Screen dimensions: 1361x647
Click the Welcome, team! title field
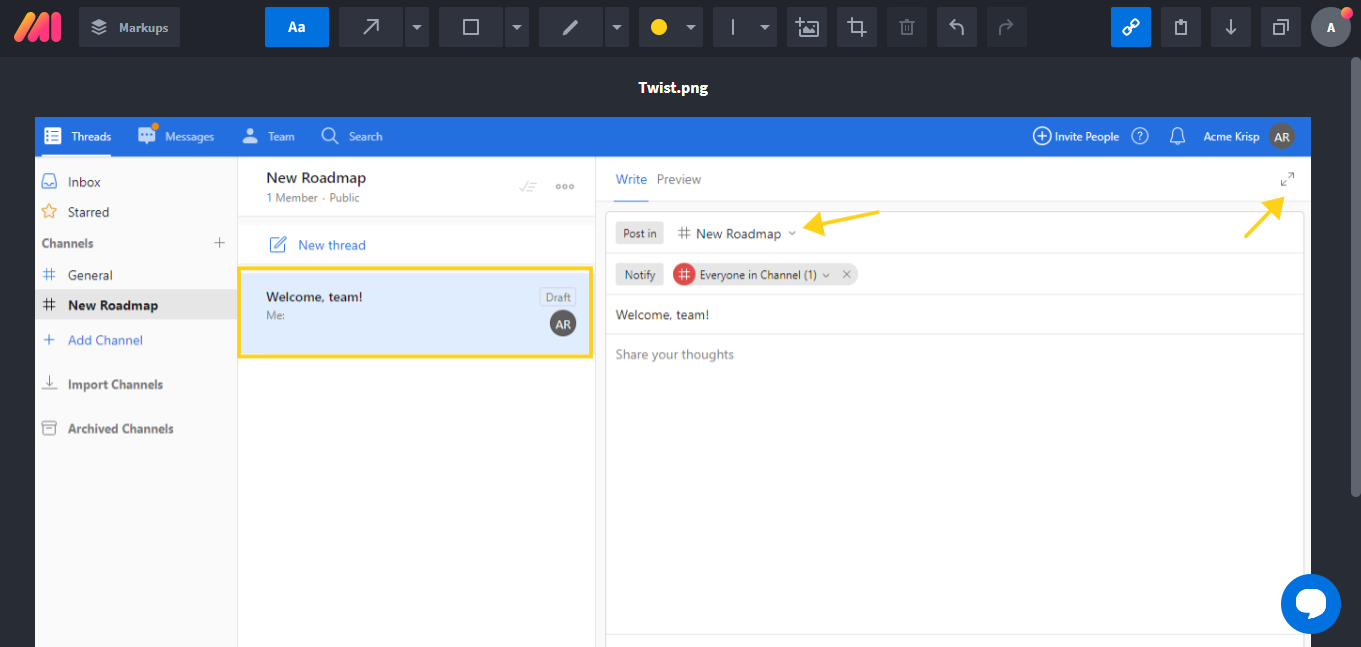955,315
